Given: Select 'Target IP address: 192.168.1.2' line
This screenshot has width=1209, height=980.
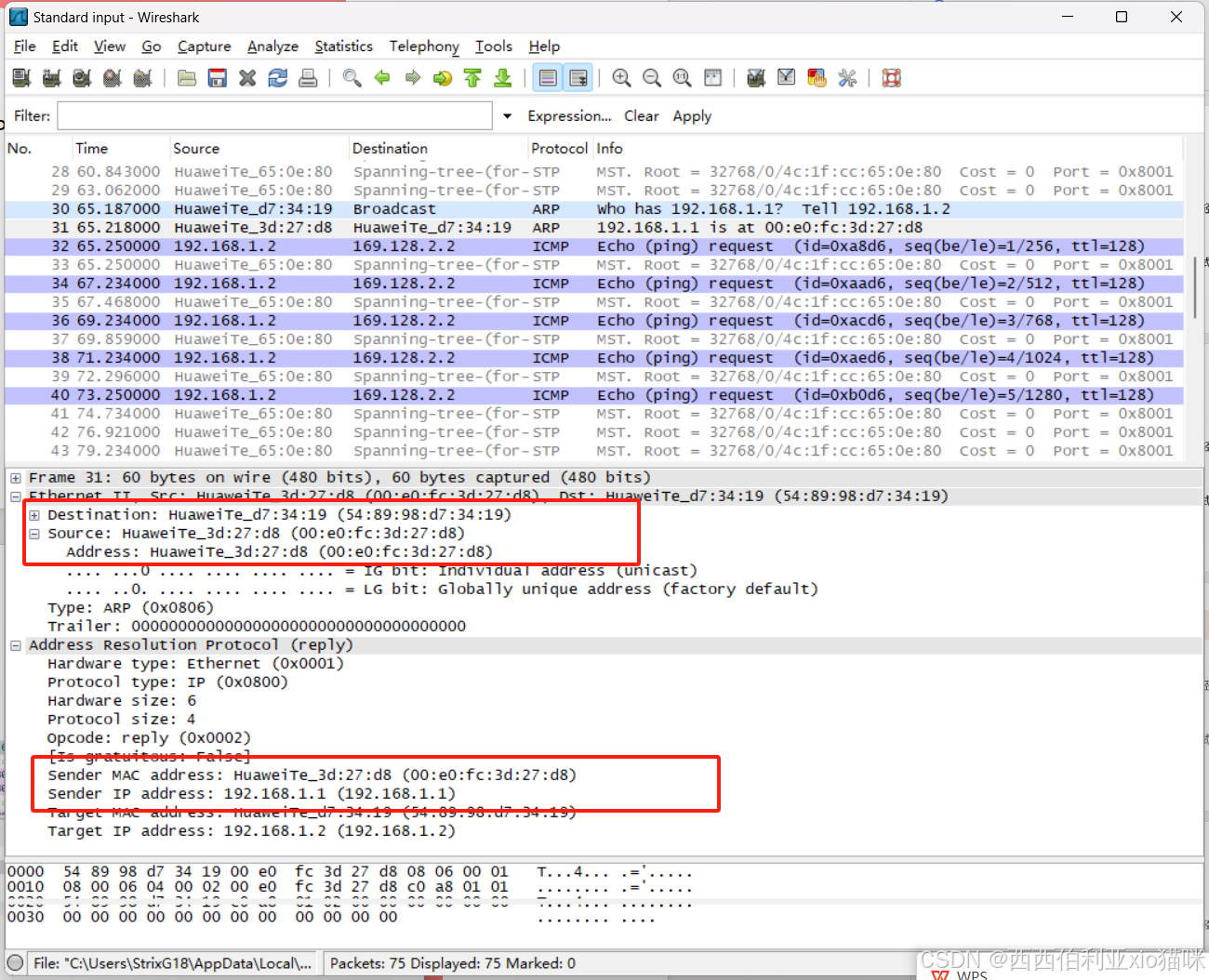Looking at the screenshot, I should pos(251,831).
